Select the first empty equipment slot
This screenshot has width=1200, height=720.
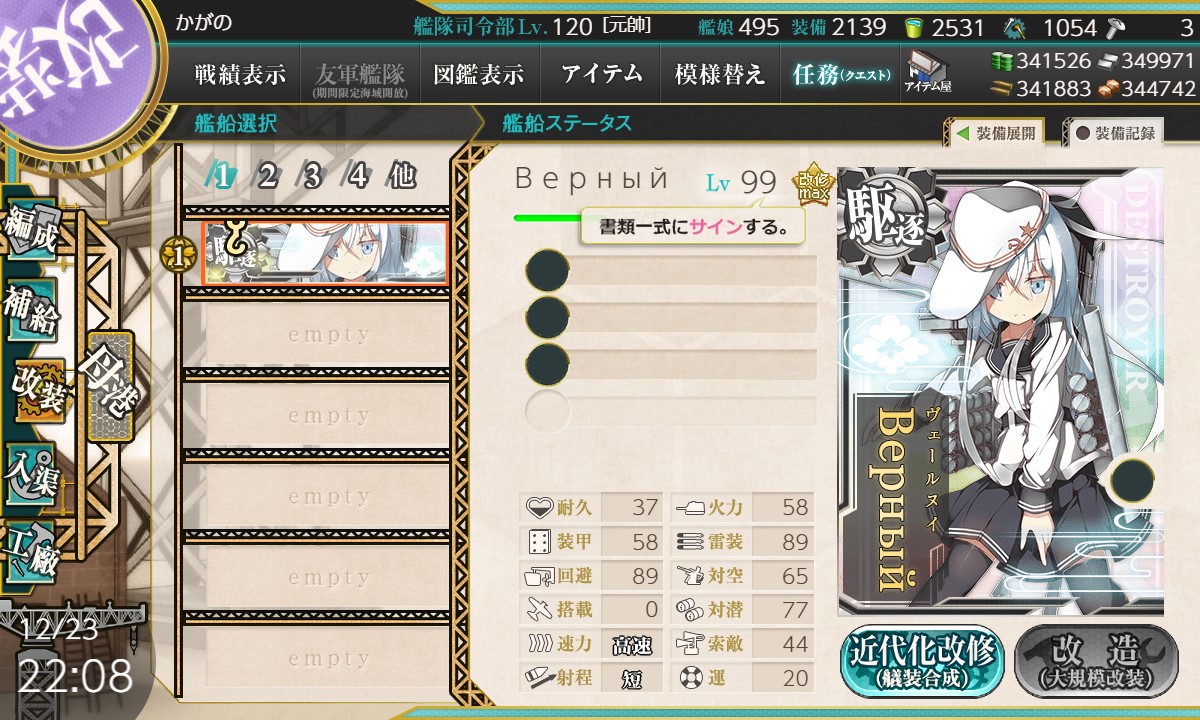tap(671, 270)
